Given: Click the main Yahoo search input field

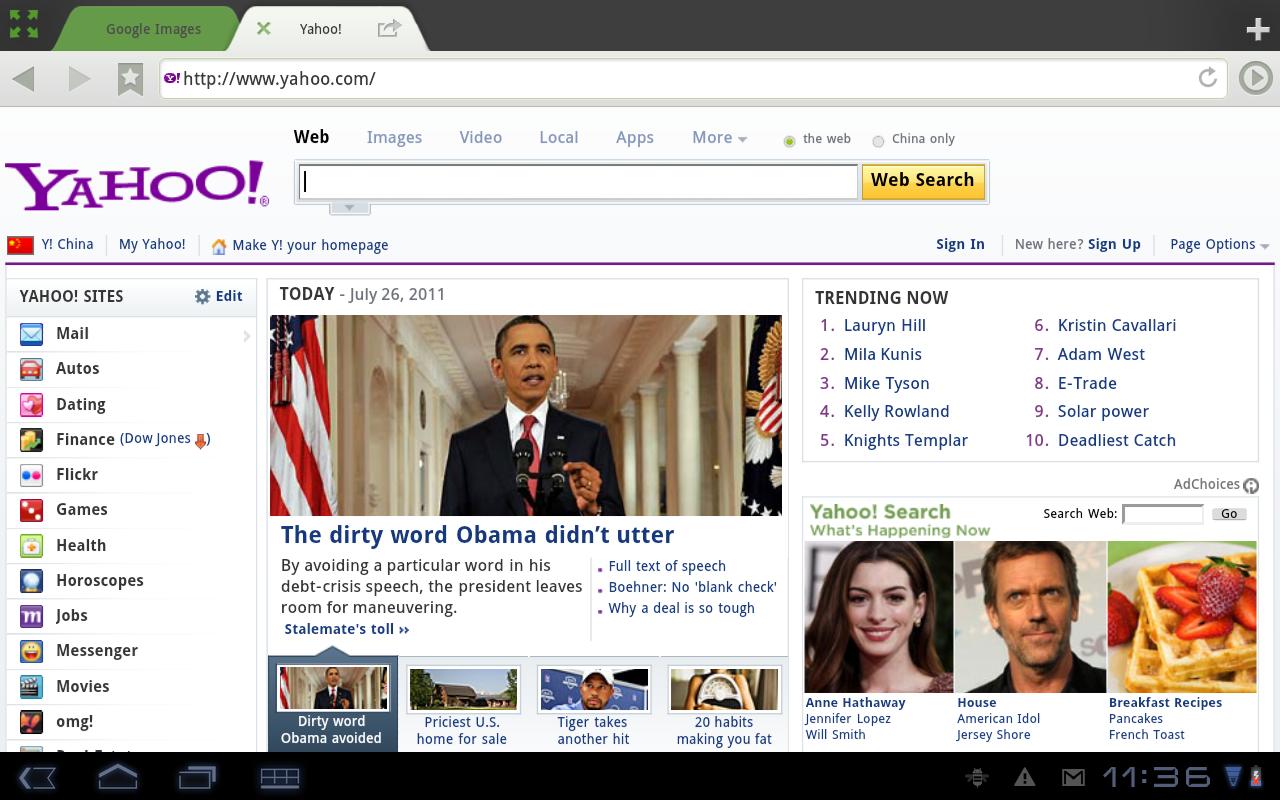Looking at the screenshot, I should 578,181.
